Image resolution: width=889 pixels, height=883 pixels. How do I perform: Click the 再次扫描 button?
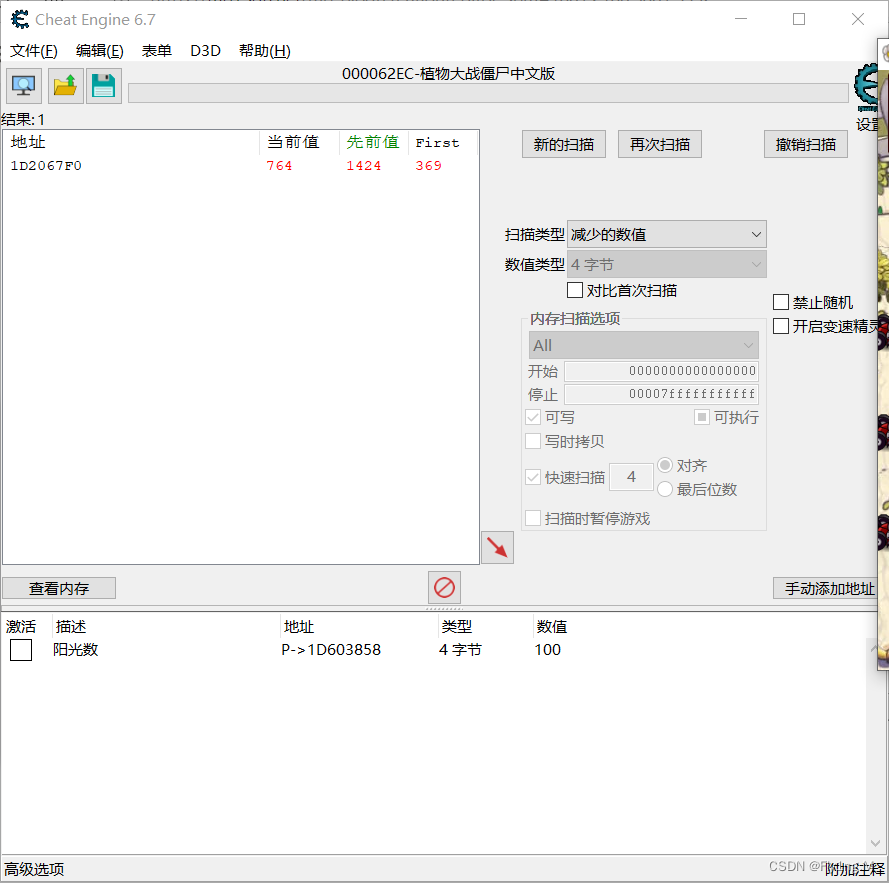coord(659,145)
